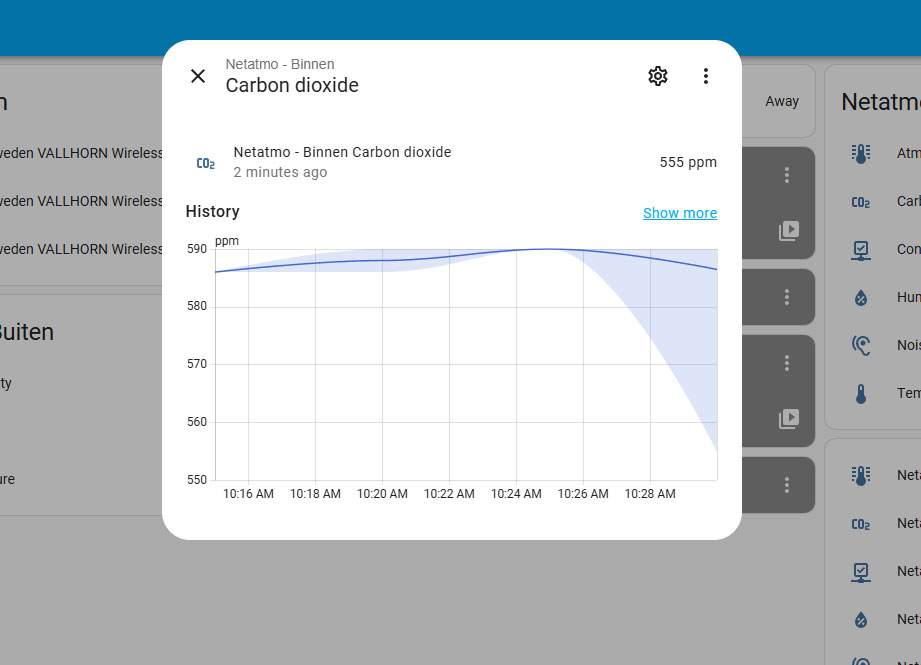Click the 10:24 AM point on history graph
Viewport: 921px width, 665px height.
[x=516, y=250]
